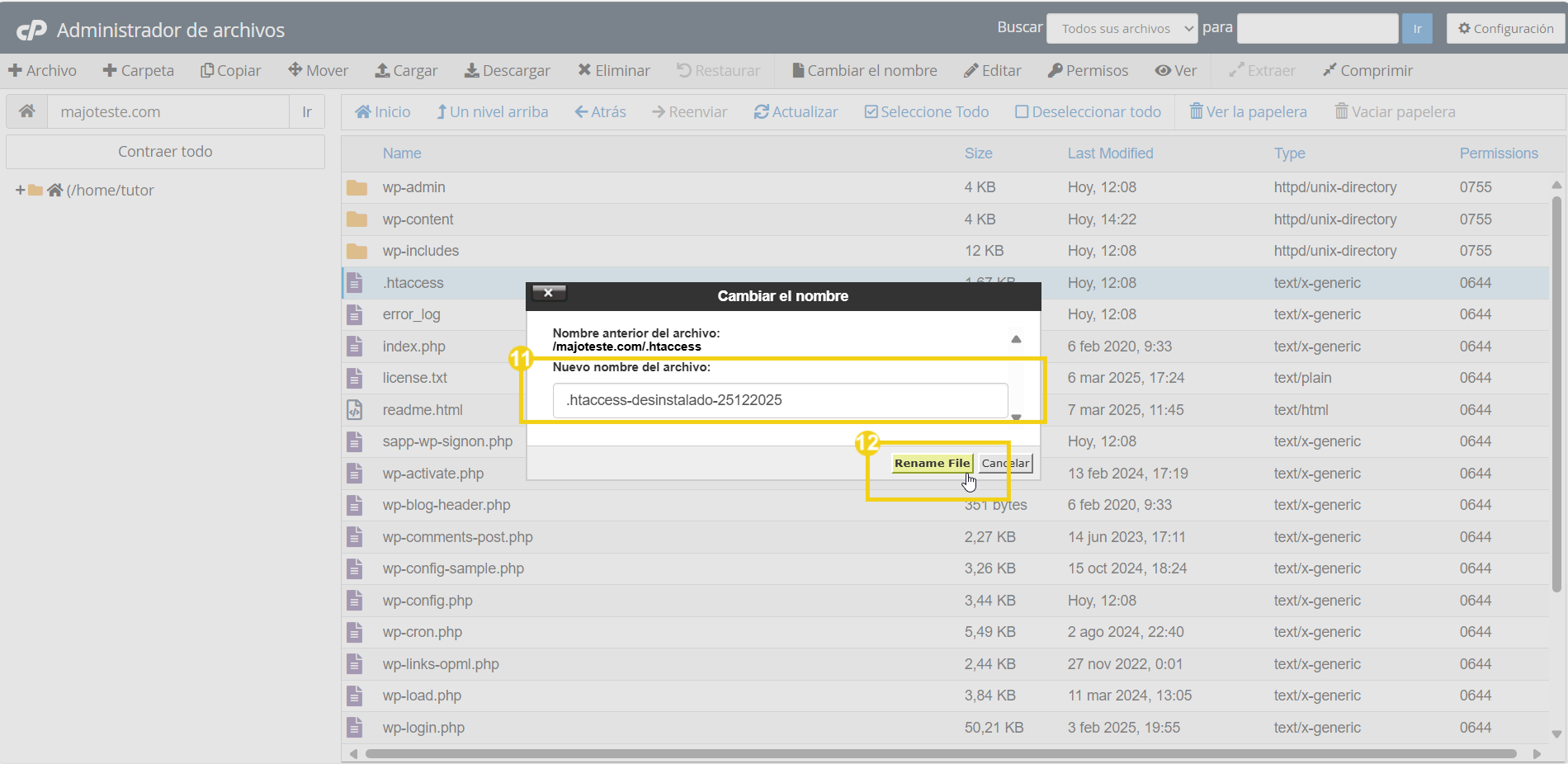Image resolution: width=1568 pixels, height=764 pixels.
Task: Click the wp-config.php file icon
Action: pyautogui.click(x=355, y=601)
